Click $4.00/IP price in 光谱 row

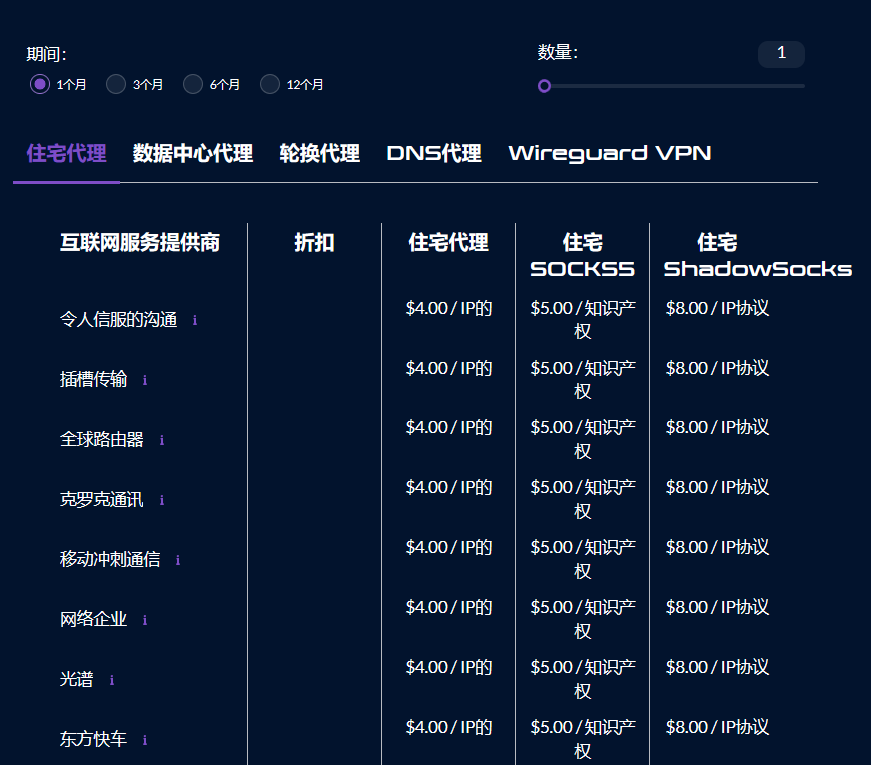449,667
